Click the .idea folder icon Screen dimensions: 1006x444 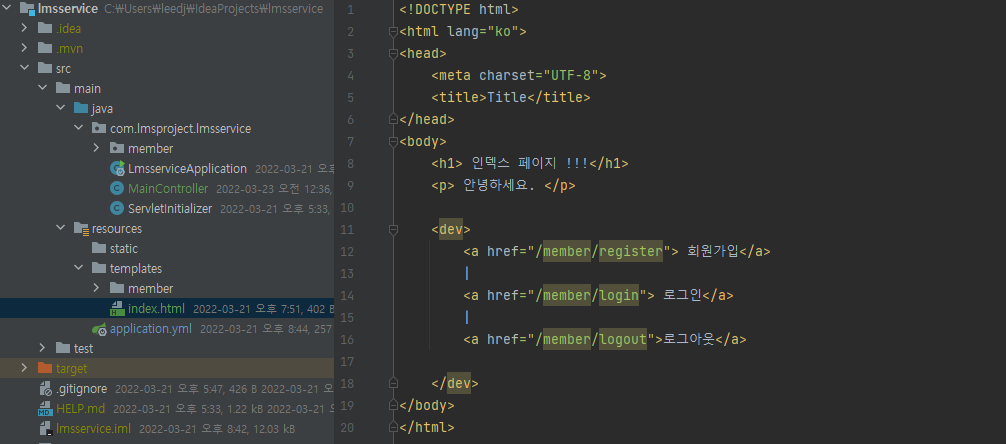pyautogui.click(x=44, y=28)
